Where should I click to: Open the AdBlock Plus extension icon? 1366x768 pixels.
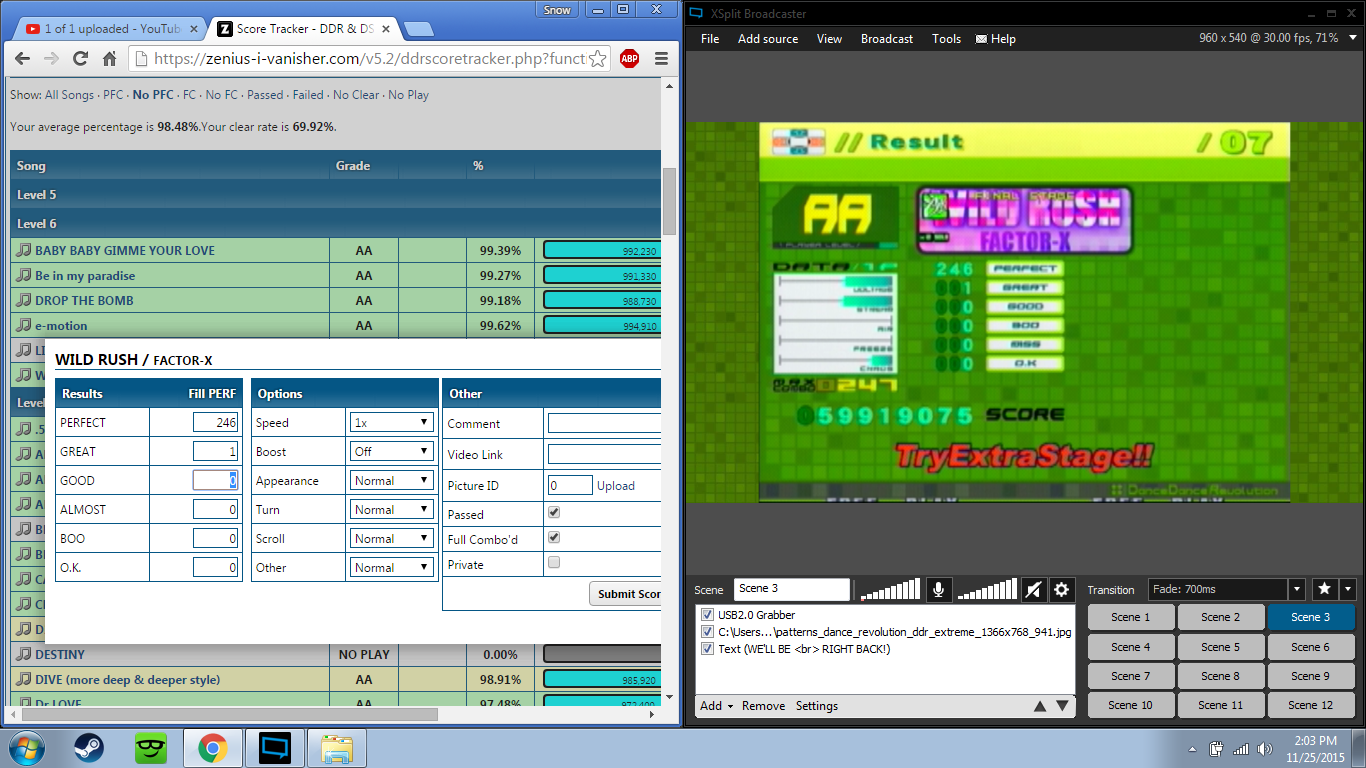click(x=630, y=58)
